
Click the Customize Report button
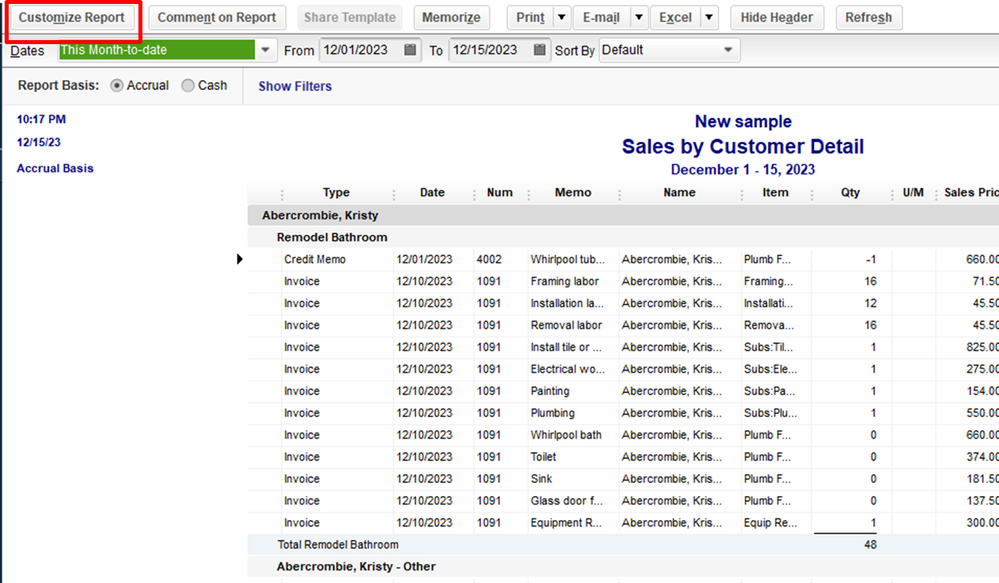(x=72, y=18)
